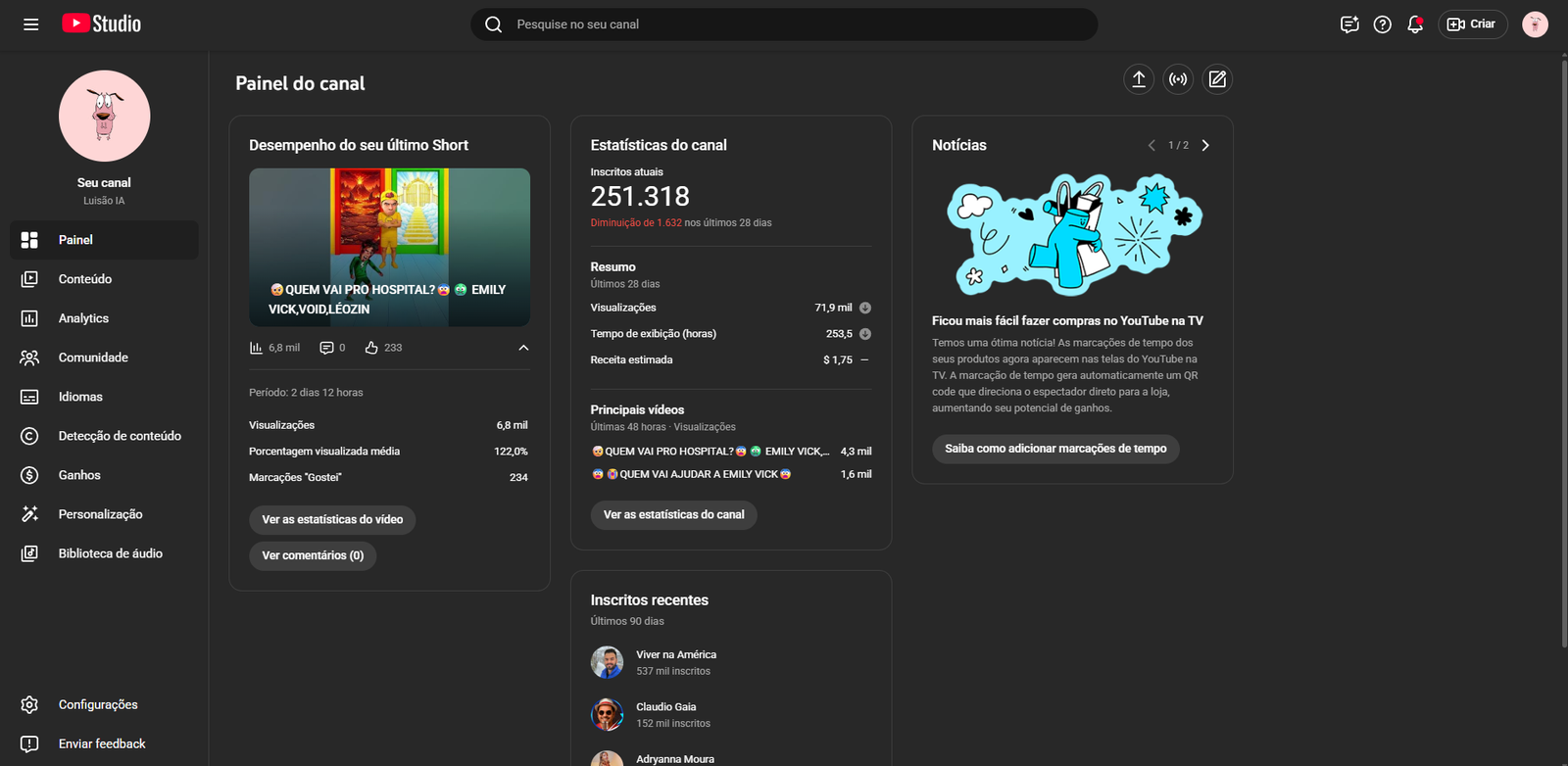This screenshot has width=1568, height=766.
Task: Click Ver as estatísticas do vídeo button
Action: click(332, 519)
